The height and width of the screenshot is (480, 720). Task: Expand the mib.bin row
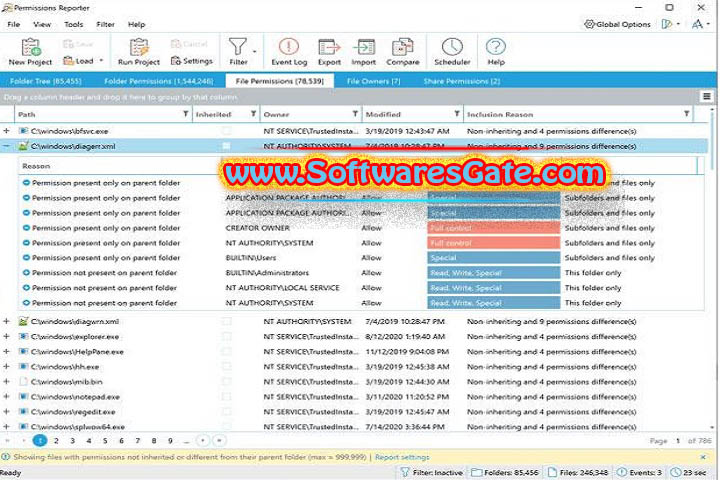6,382
